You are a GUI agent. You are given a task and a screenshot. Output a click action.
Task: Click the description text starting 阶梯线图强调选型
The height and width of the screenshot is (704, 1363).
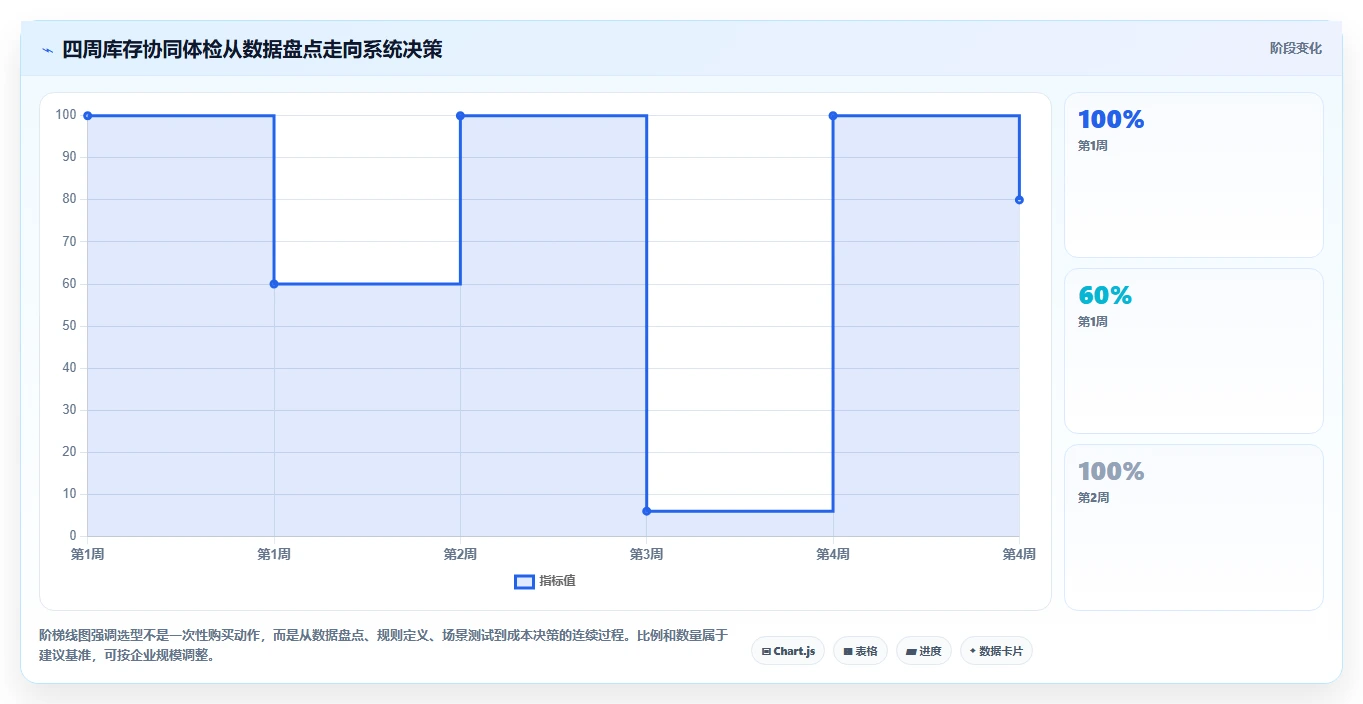point(384,645)
